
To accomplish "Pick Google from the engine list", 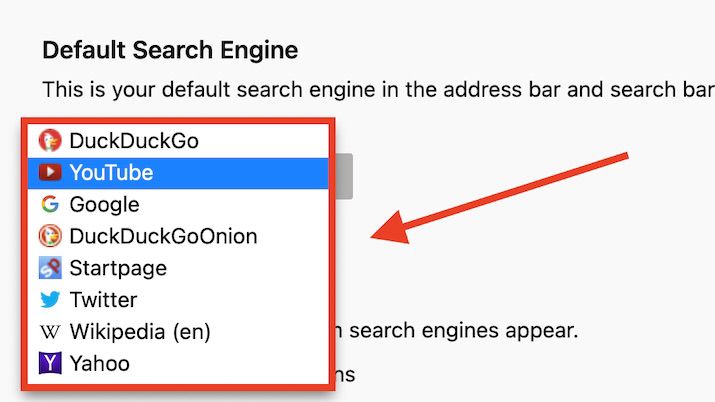I will 104,205.
